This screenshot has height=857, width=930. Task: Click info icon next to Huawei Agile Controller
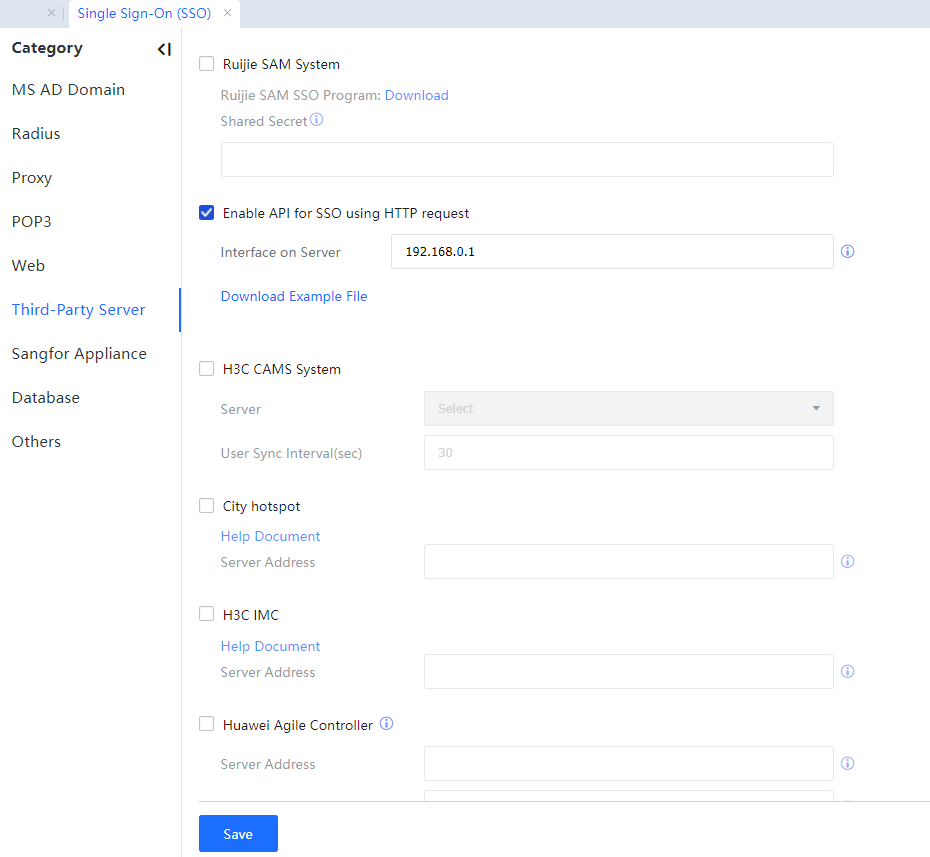(387, 724)
